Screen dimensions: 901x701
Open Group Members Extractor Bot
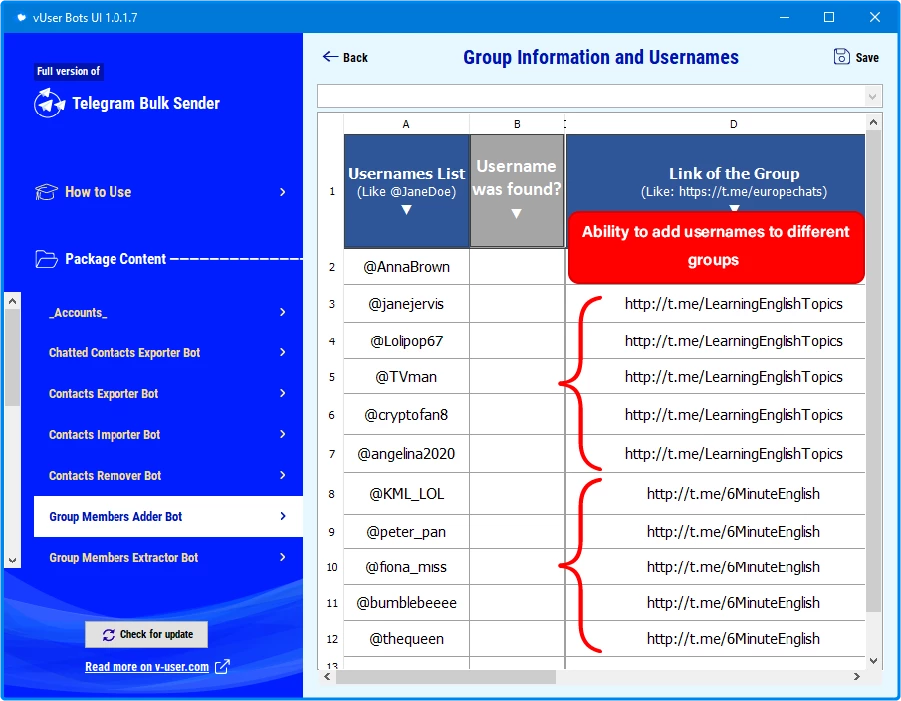[168, 557]
